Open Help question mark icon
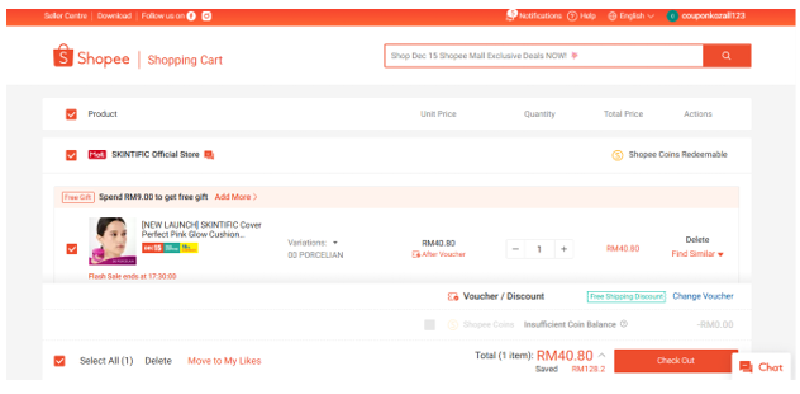The height and width of the screenshot is (394, 800). pos(572,16)
